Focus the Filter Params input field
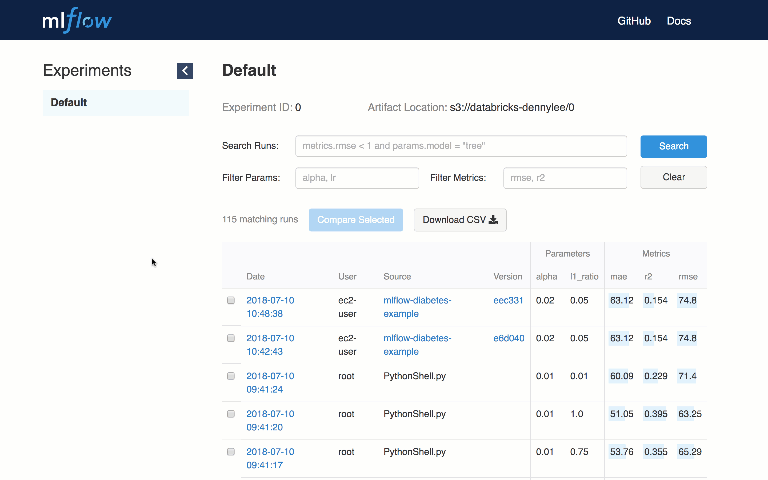768x480 pixels. (x=357, y=178)
